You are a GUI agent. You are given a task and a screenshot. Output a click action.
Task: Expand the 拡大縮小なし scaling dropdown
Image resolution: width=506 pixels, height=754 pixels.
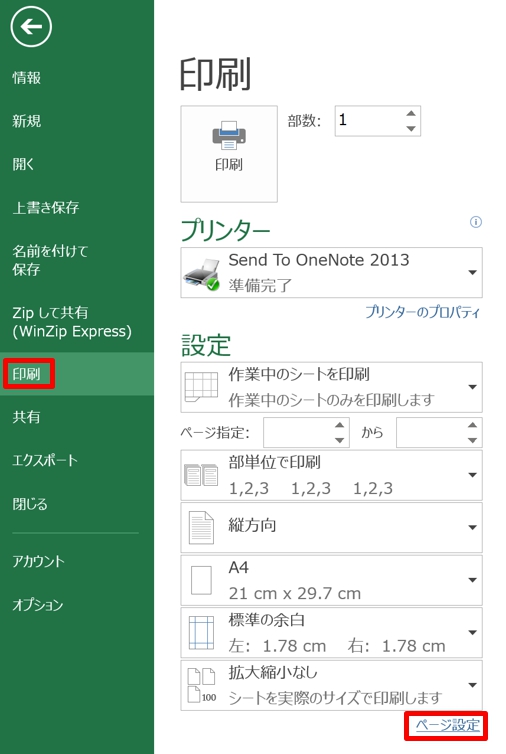pyautogui.click(x=472, y=685)
